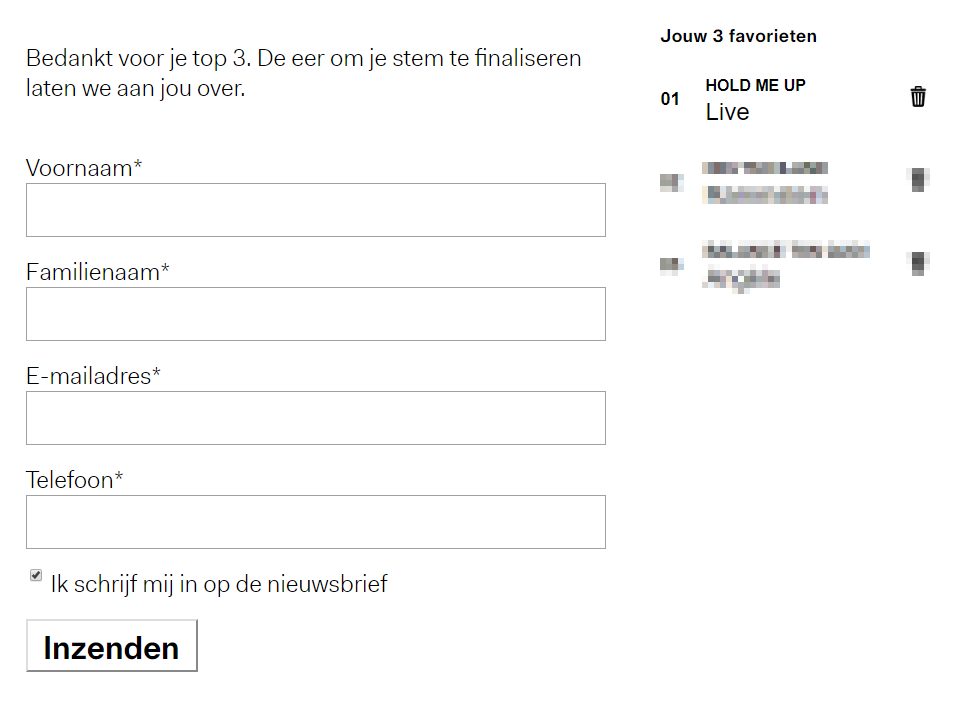Delete the third favorite with its trash icon
959x701 pixels.
pos(917,260)
